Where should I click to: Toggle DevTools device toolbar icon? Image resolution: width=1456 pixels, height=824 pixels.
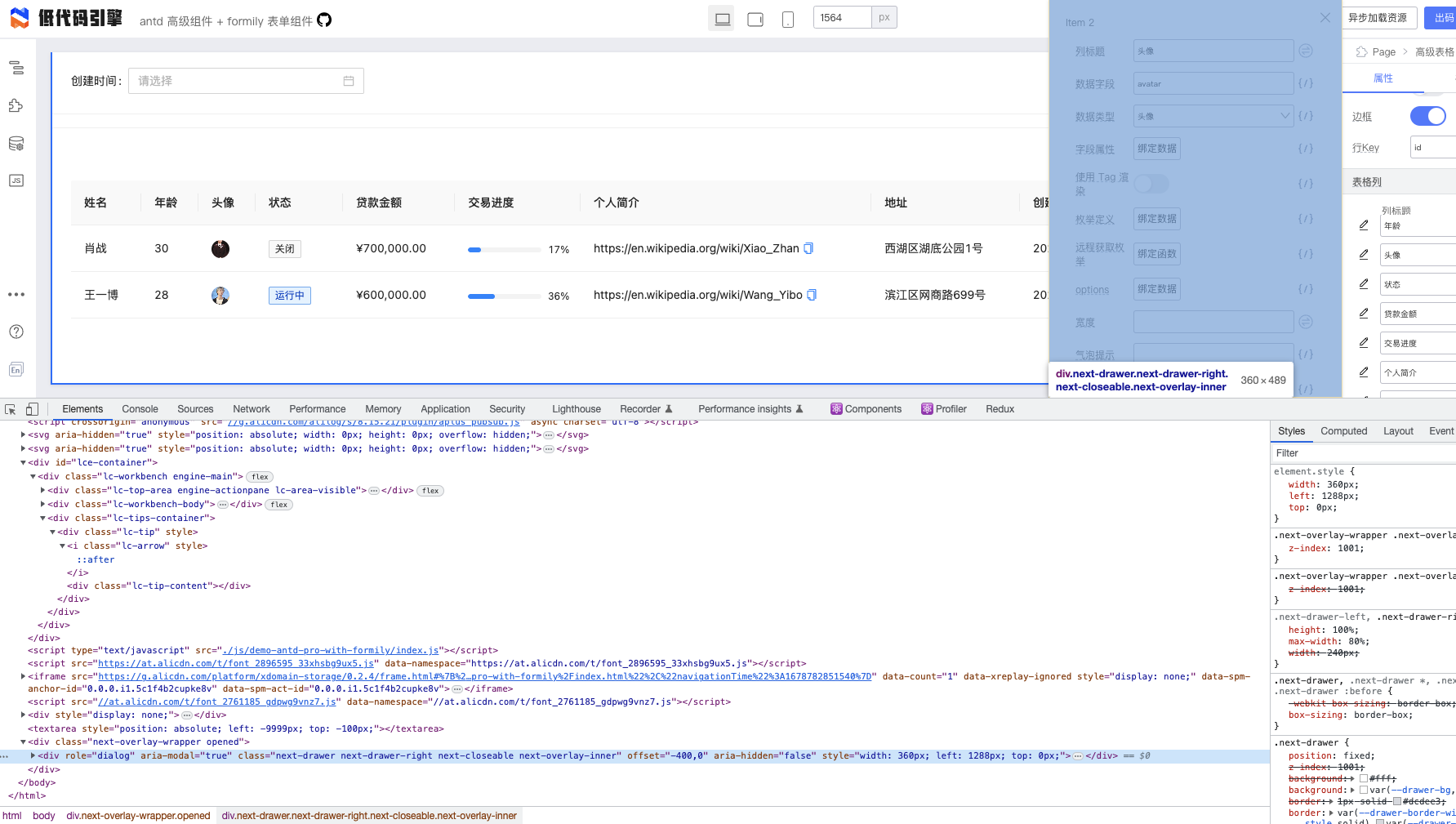(x=32, y=409)
